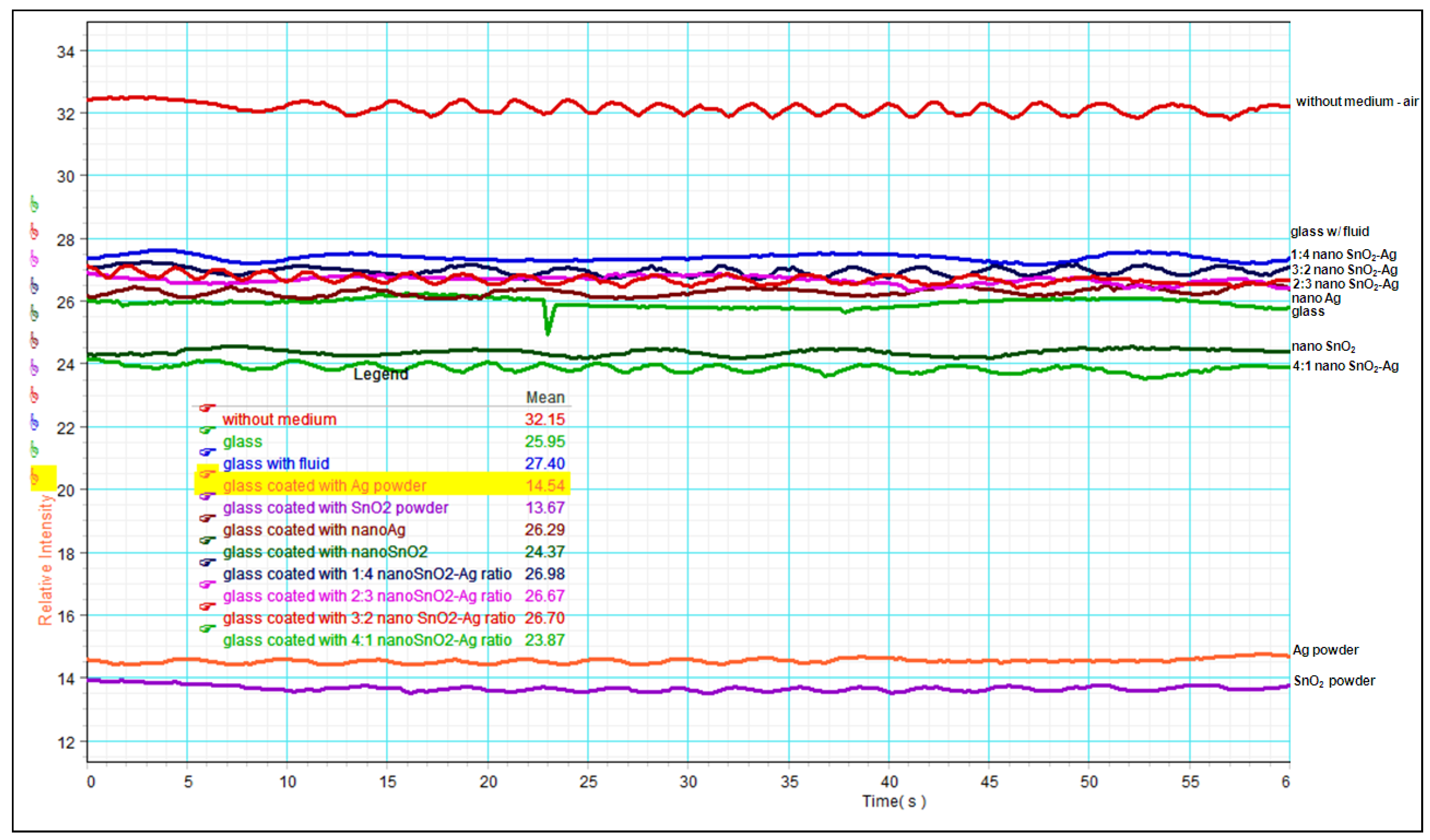Image resolution: width=1430 pixels, height=840 pixels.
Task: Click the 'Ag powder' curve label
Action: click(x=1325, y=650)
